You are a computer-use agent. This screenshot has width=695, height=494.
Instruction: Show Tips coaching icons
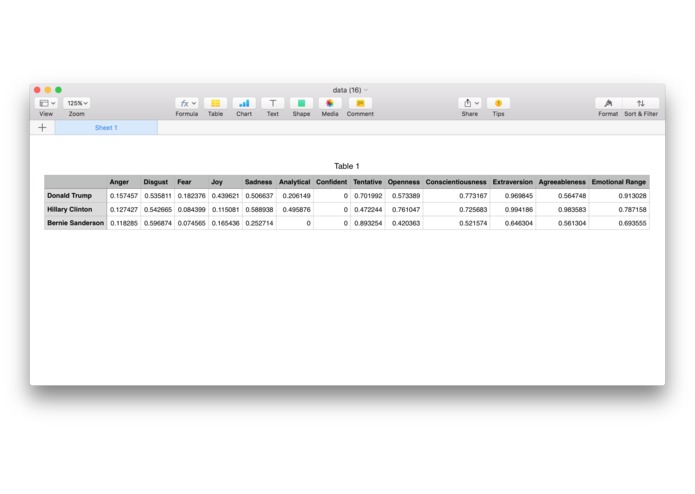498,103
